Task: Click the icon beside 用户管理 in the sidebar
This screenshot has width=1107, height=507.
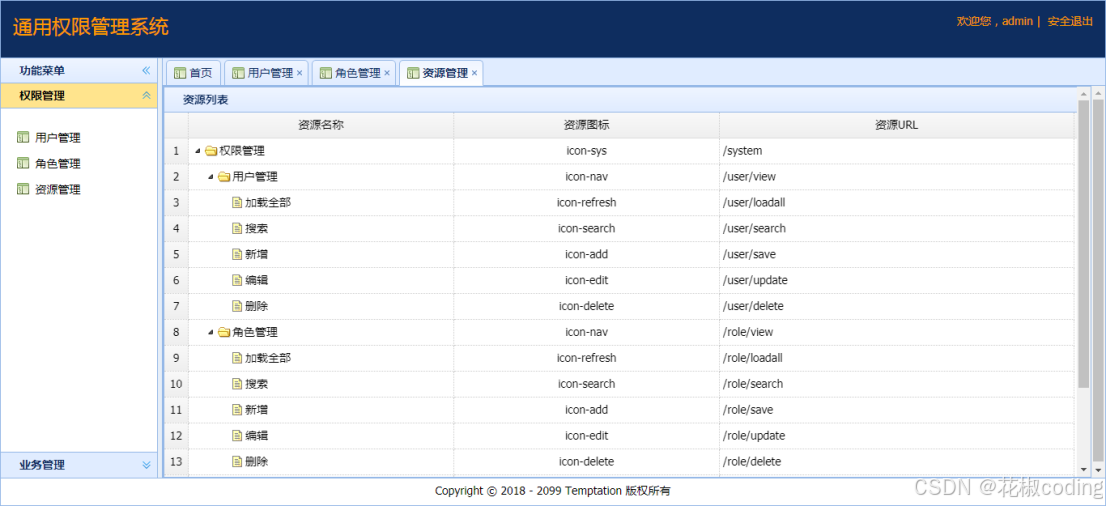Action: click(23, 138)
